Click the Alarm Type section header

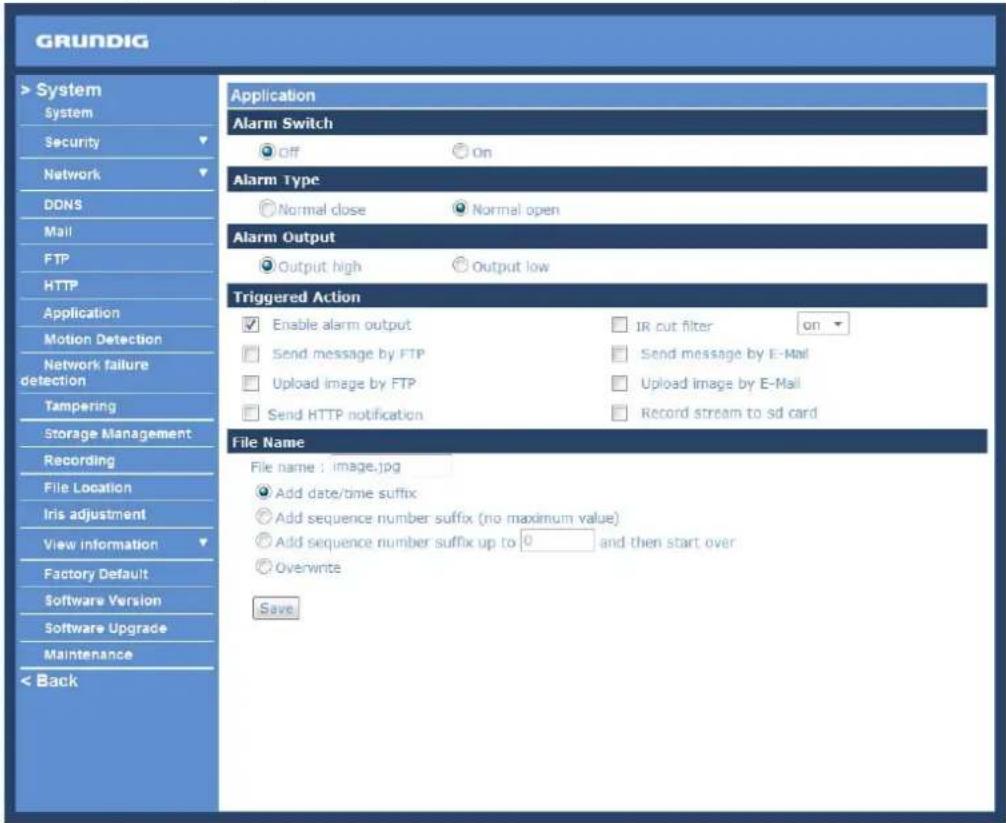tap(607, 180)
